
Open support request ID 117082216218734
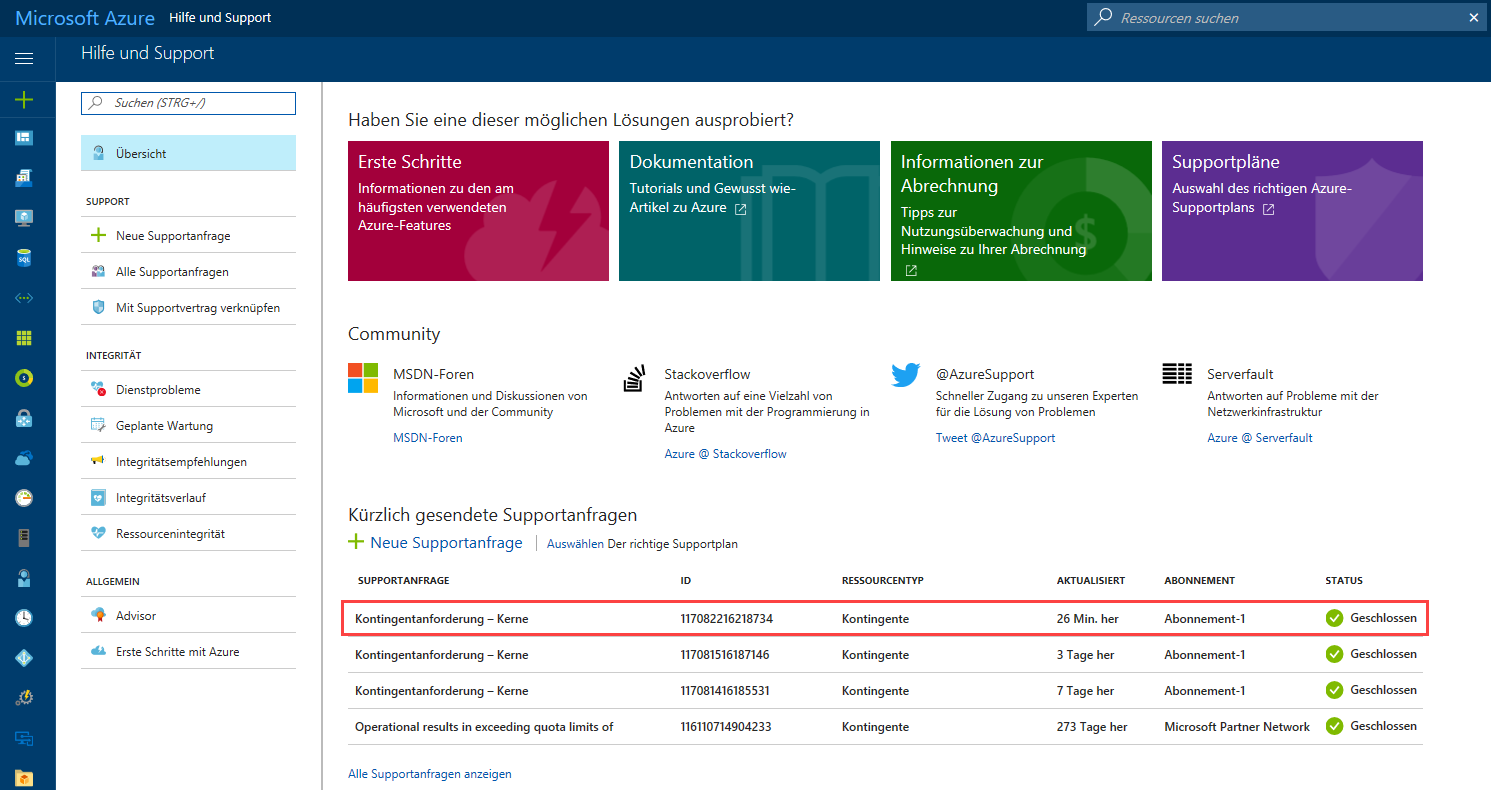[885, 618]
